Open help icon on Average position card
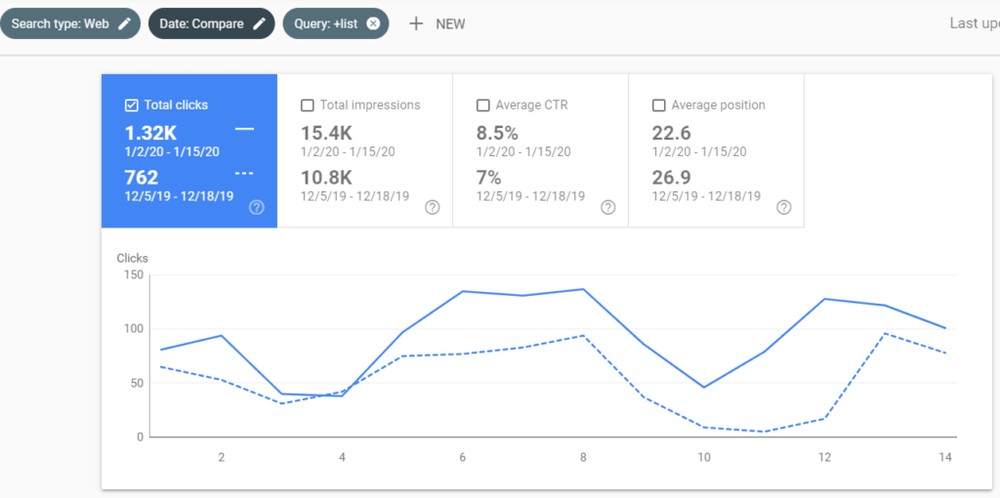This screenshot has width=1000, height=498. 784,207
